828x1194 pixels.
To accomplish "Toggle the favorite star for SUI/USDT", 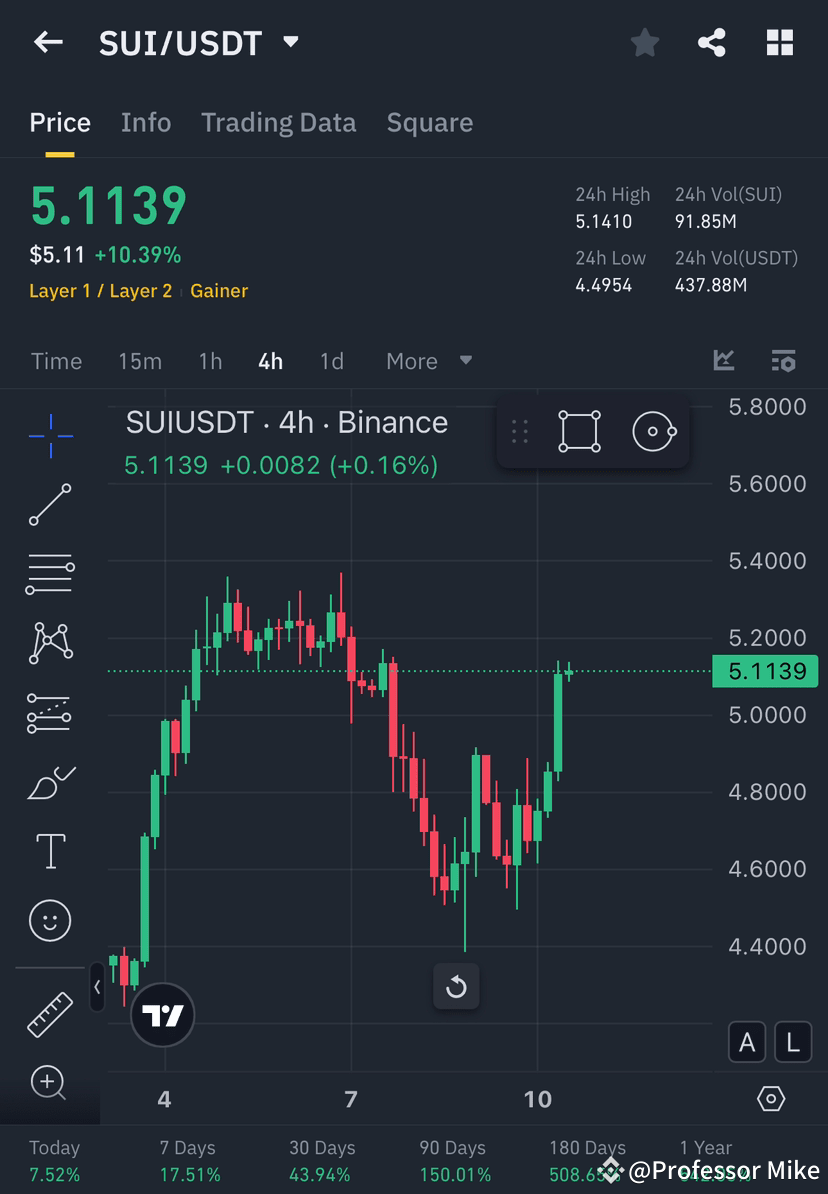I will (644, 42).
